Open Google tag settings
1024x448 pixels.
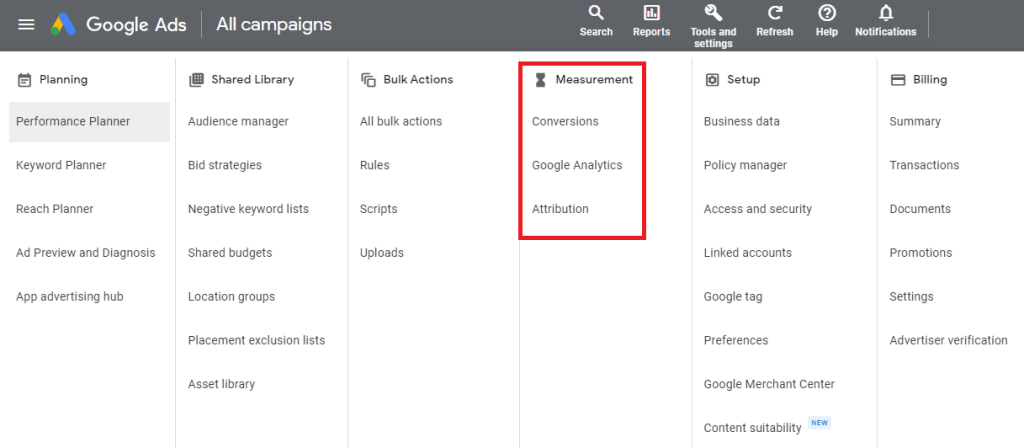(x=733, y=296)
